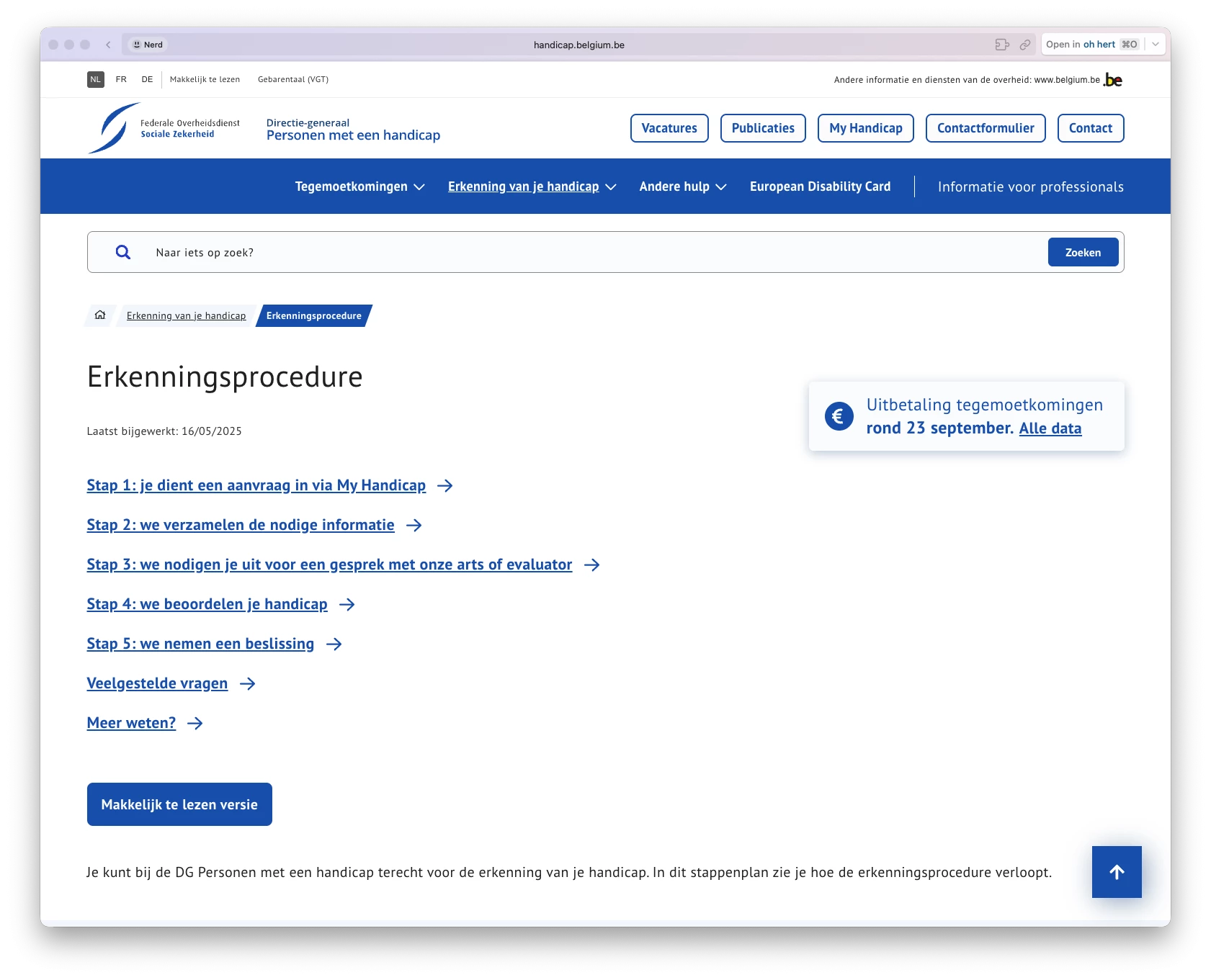Click the magnifying glass search icon

pyautogui.click(x=123, y=252)
